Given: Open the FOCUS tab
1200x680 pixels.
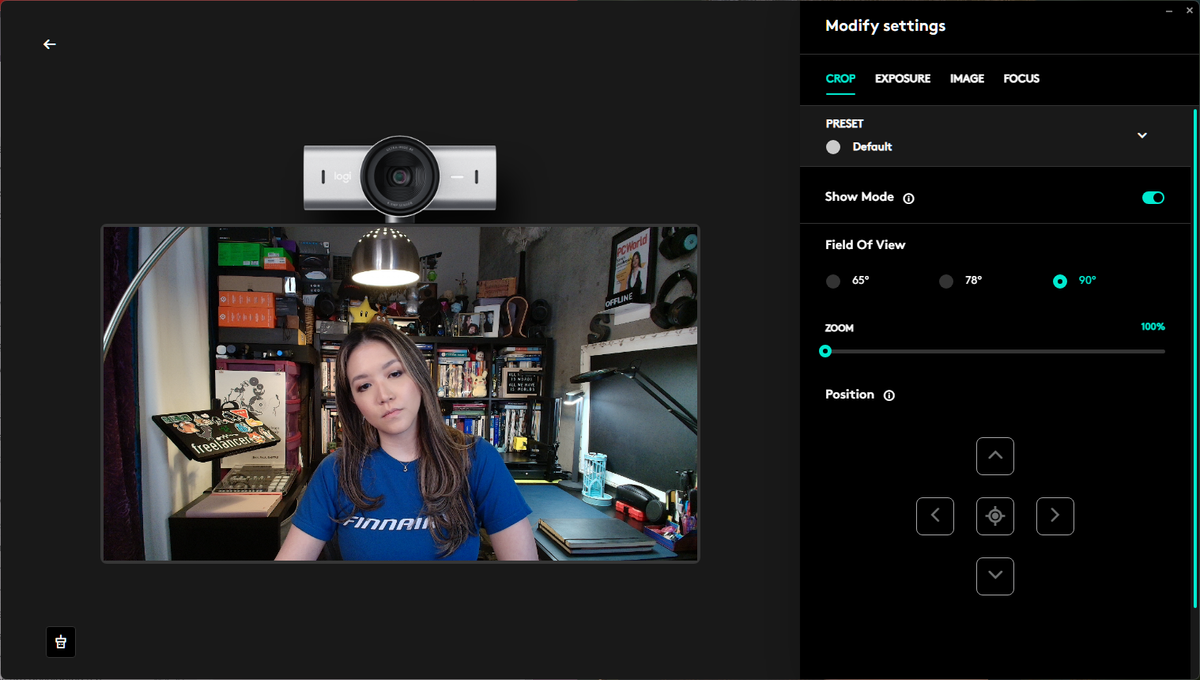Looking at the screenshot, I should 1022,78.
